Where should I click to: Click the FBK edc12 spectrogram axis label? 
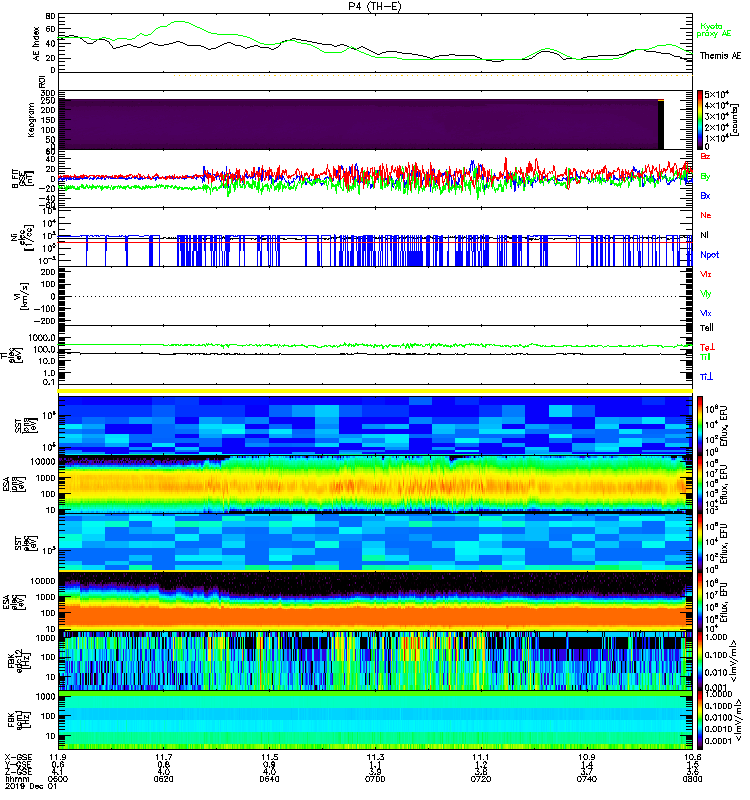click(19, 660)
